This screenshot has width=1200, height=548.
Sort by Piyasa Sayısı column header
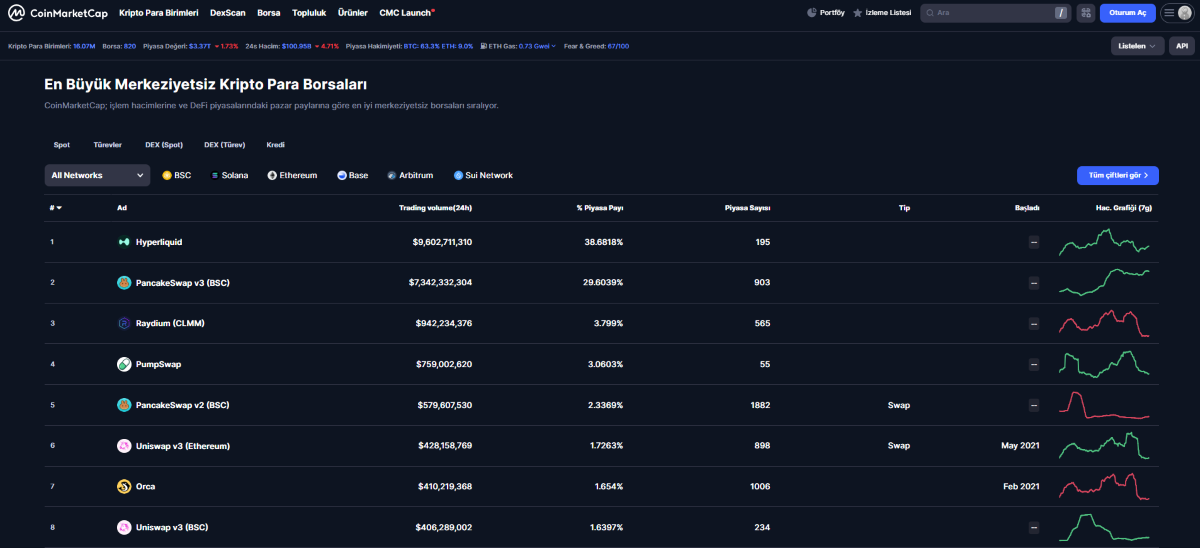point(747,208)
